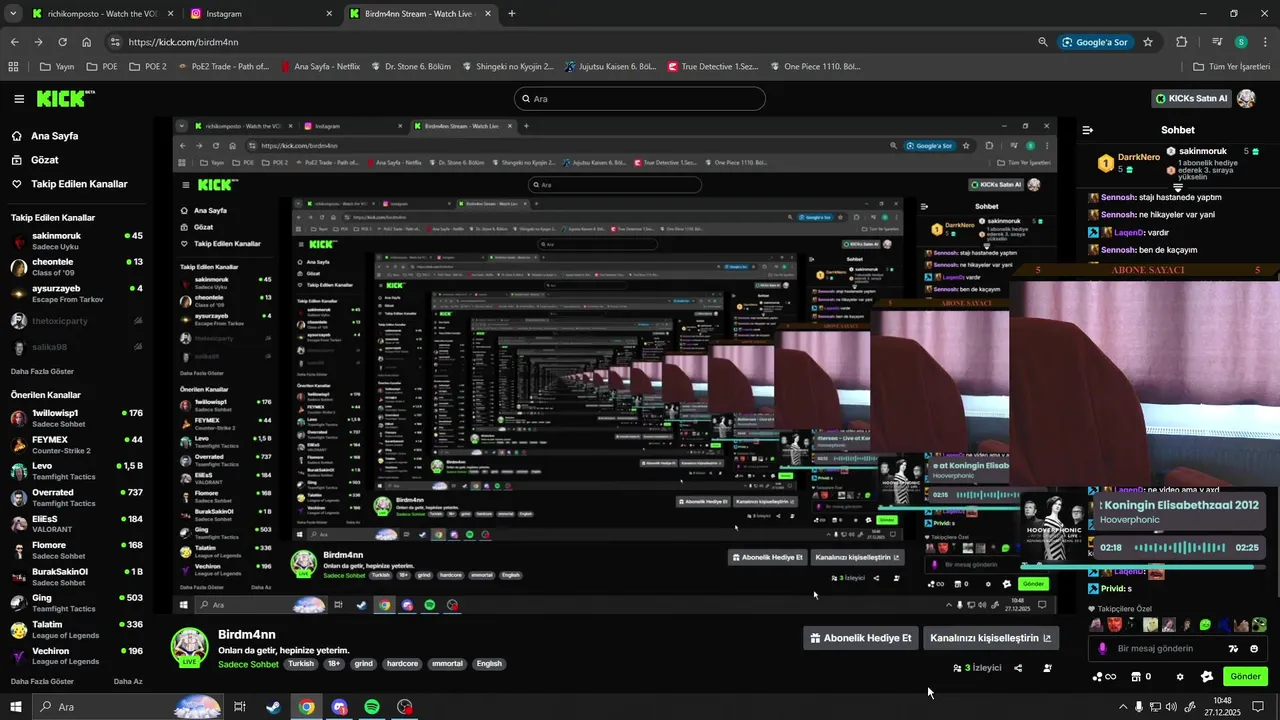This screenshot has width=1280, height=720.
Task: Open a new browser tab
Action: 512,14
